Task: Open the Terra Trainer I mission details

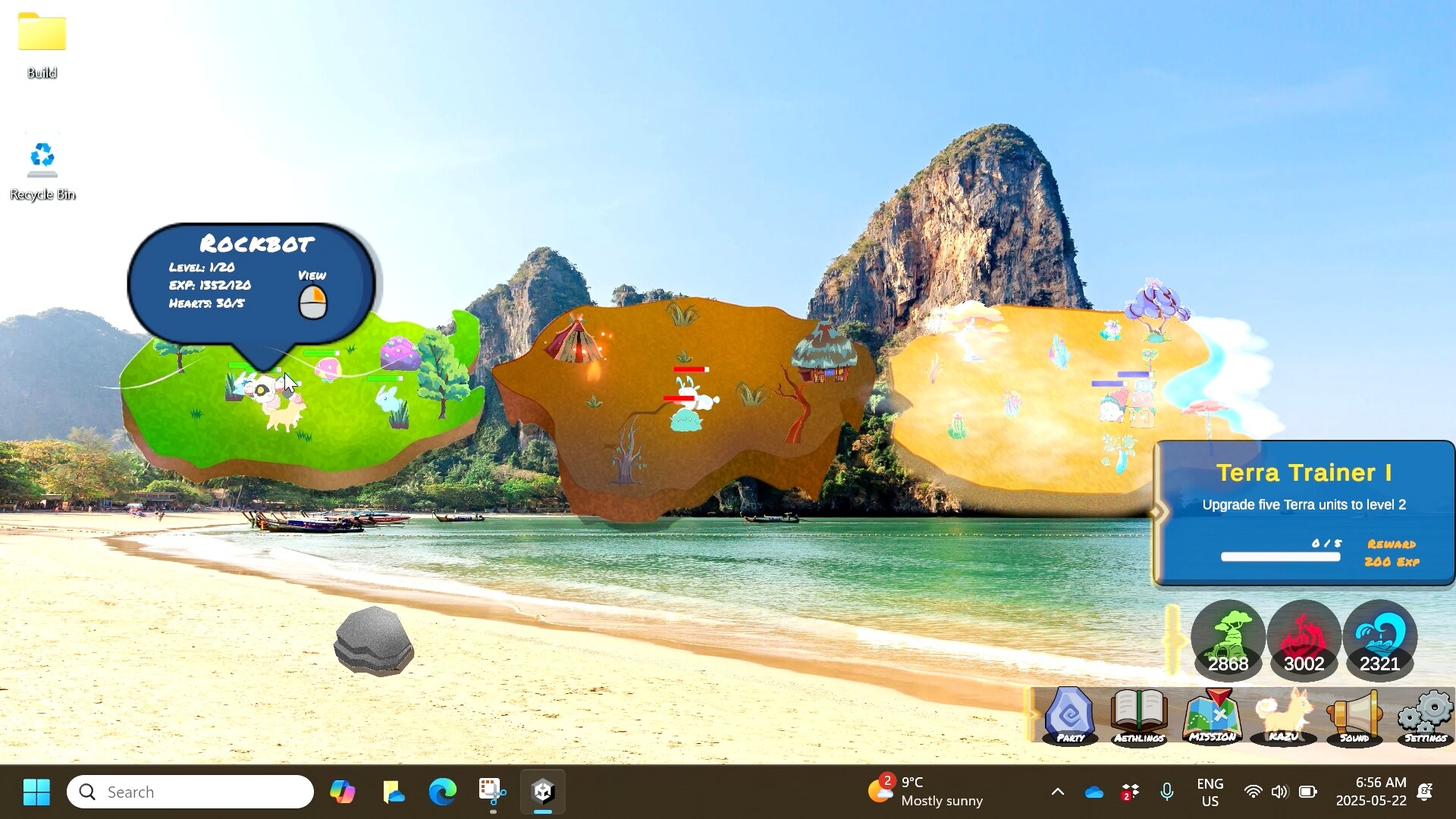Action: (1303, 472)
